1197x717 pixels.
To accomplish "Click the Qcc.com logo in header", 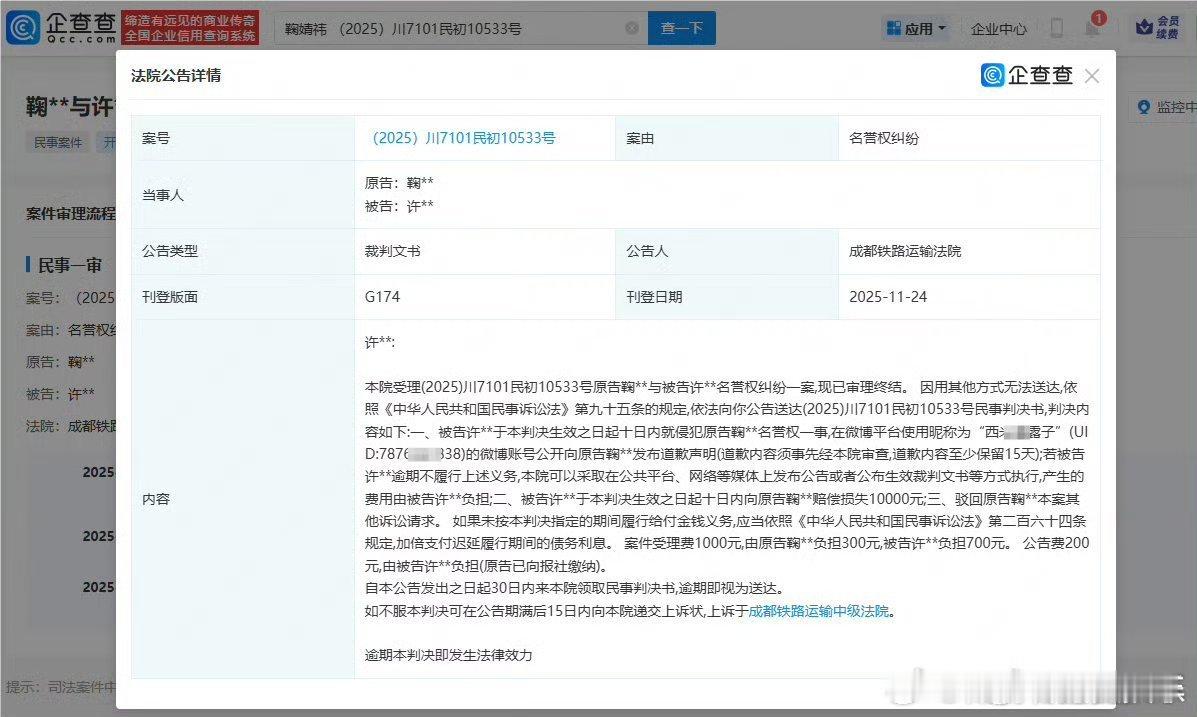I will coord(61,27).
